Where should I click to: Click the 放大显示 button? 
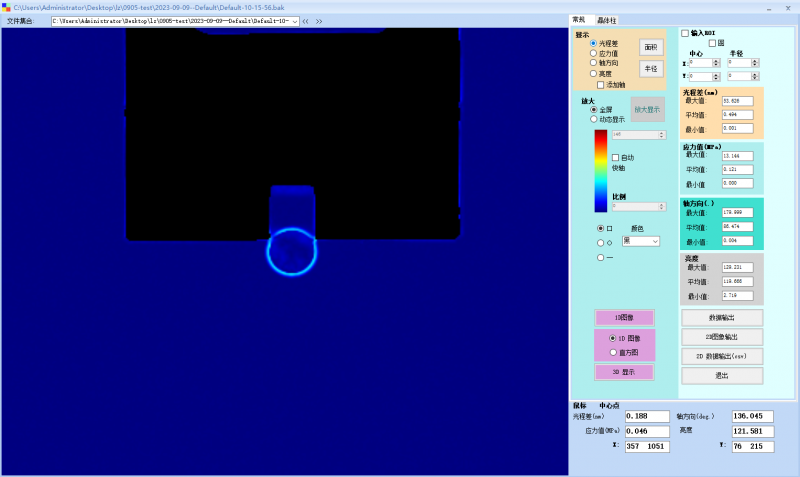click(x=647, y=109)
